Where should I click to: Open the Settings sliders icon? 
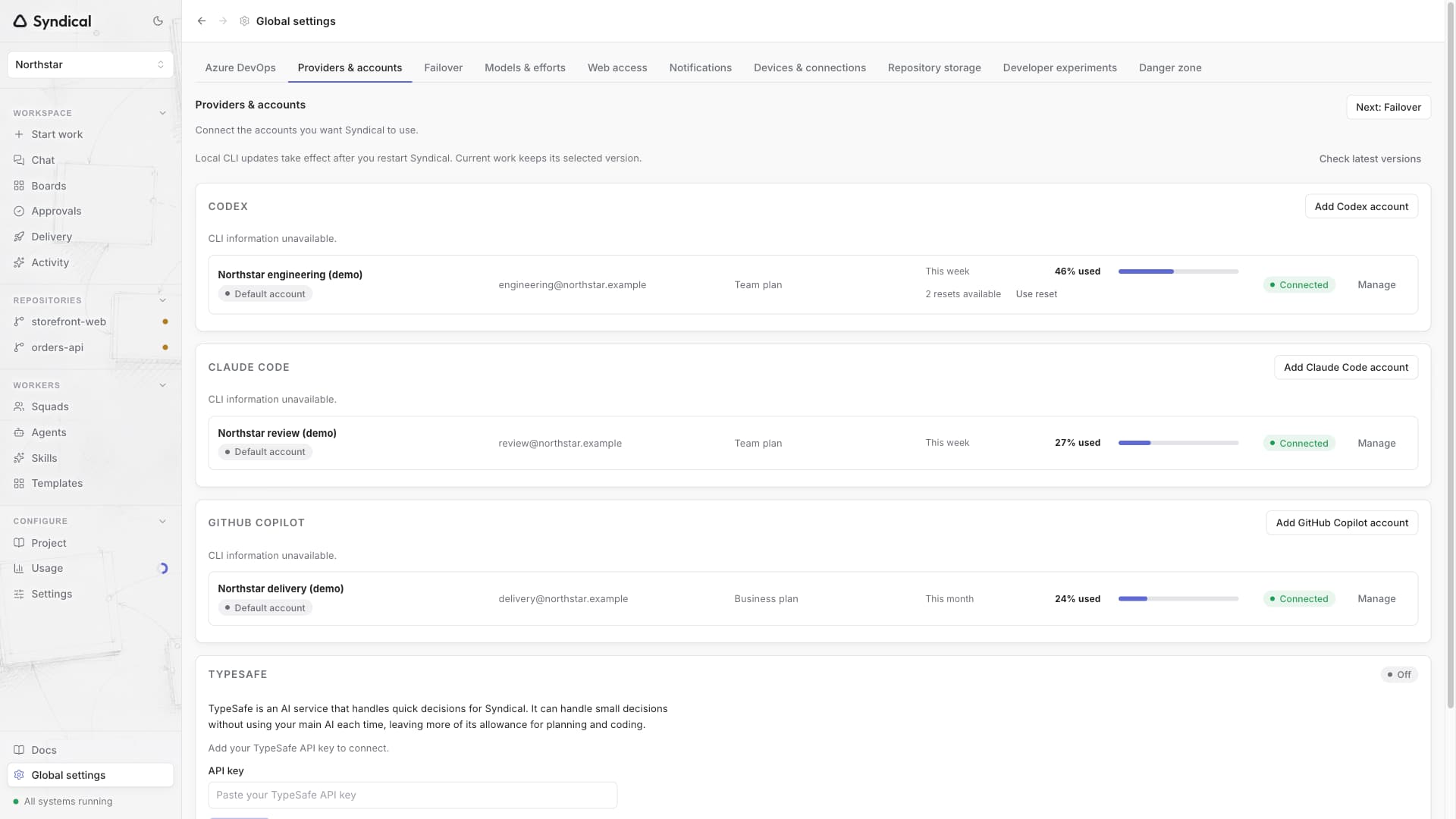point(19,594)
